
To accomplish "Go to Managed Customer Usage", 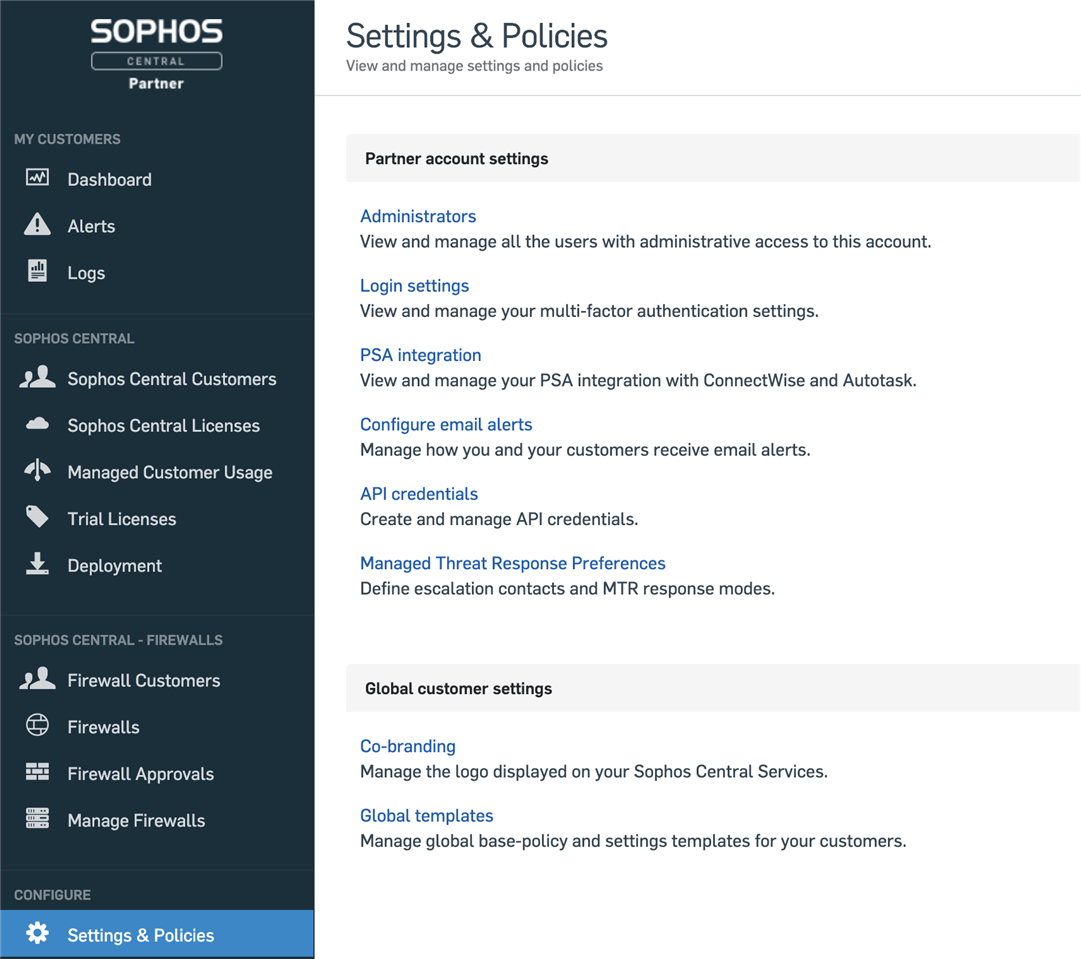I will pyautogui.click(x=169, y=472).
